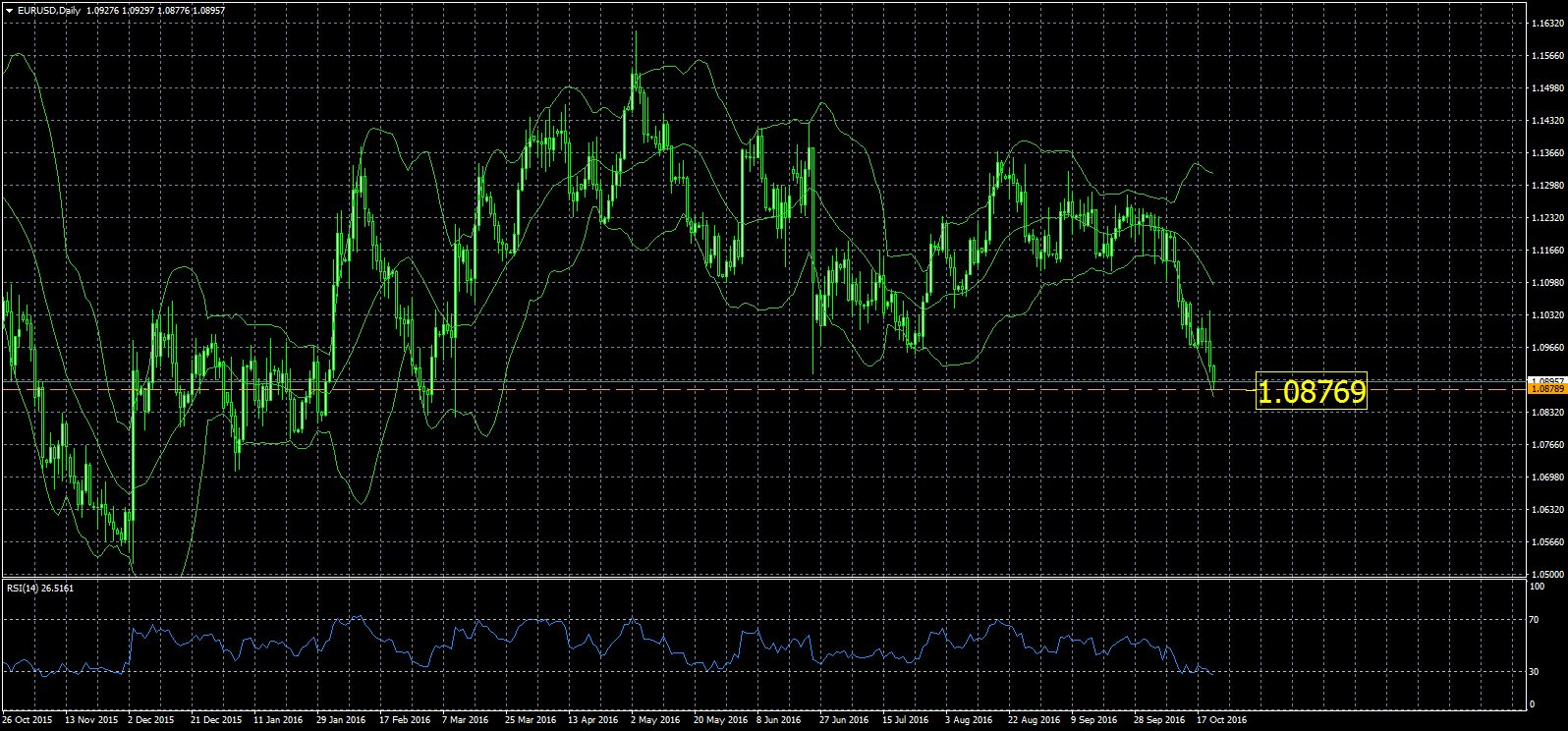Click the 17 Oct 2016 date label
The image size is (1568, 731).
1221,720
